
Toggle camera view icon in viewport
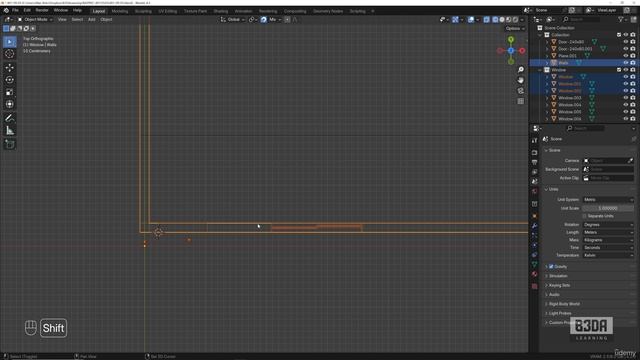[520, 91]
